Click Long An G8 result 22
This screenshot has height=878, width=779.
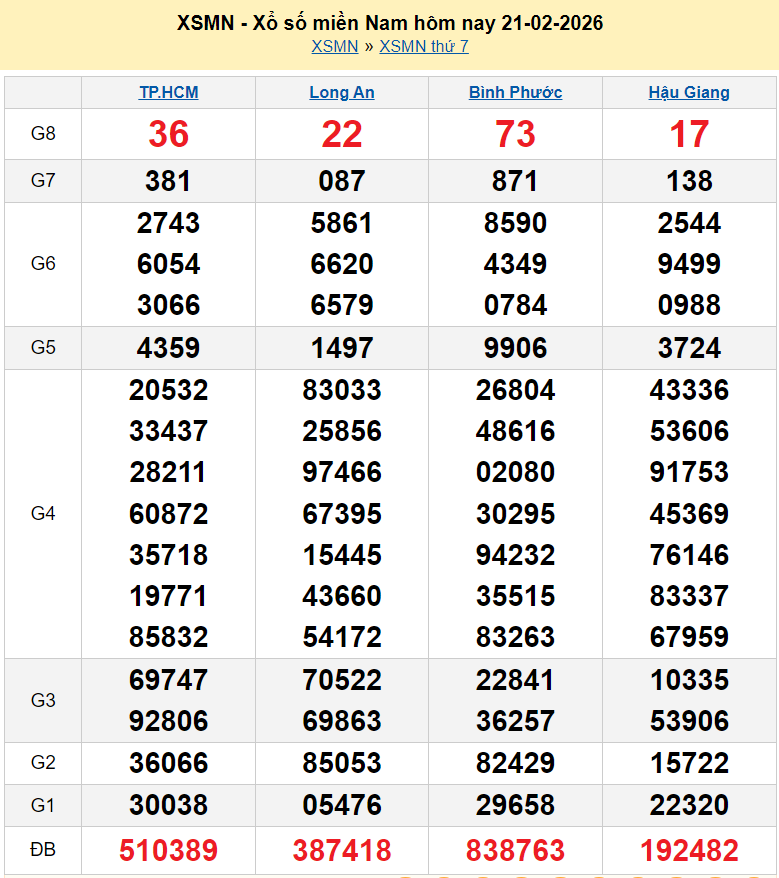click(342, 134)
